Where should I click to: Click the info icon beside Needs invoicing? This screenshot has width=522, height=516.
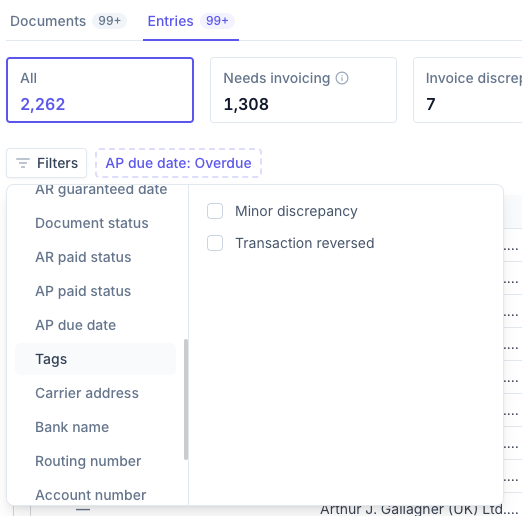(x=342, y=78)
